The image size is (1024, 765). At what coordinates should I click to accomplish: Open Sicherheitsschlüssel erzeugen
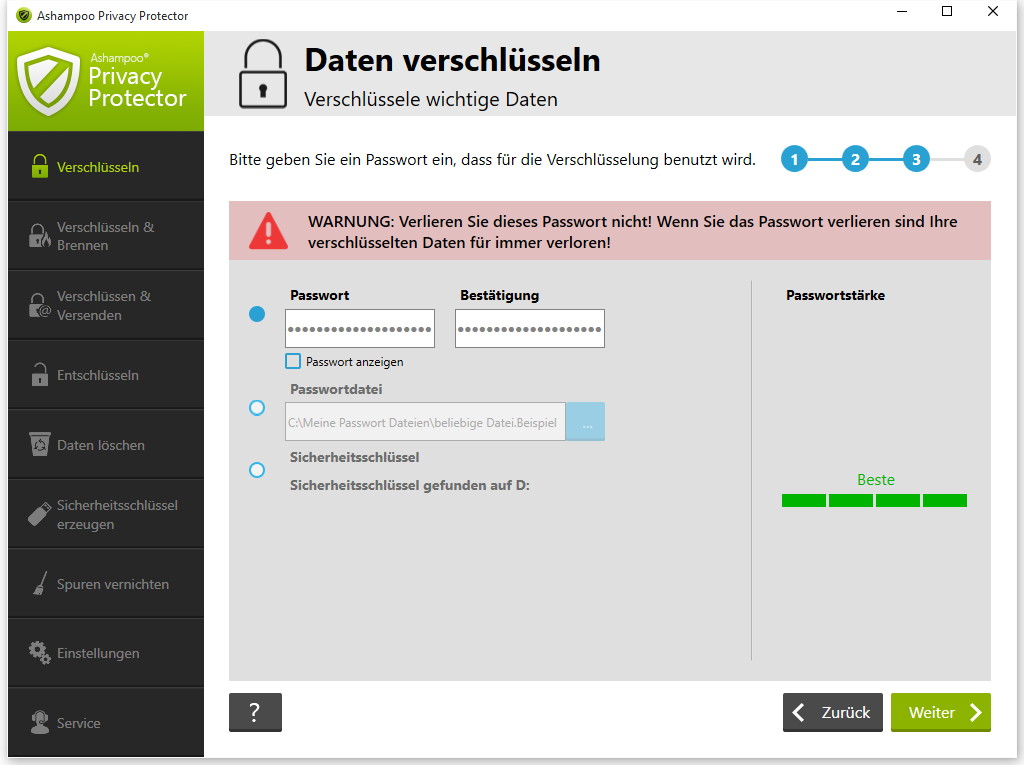coord(106,514)
